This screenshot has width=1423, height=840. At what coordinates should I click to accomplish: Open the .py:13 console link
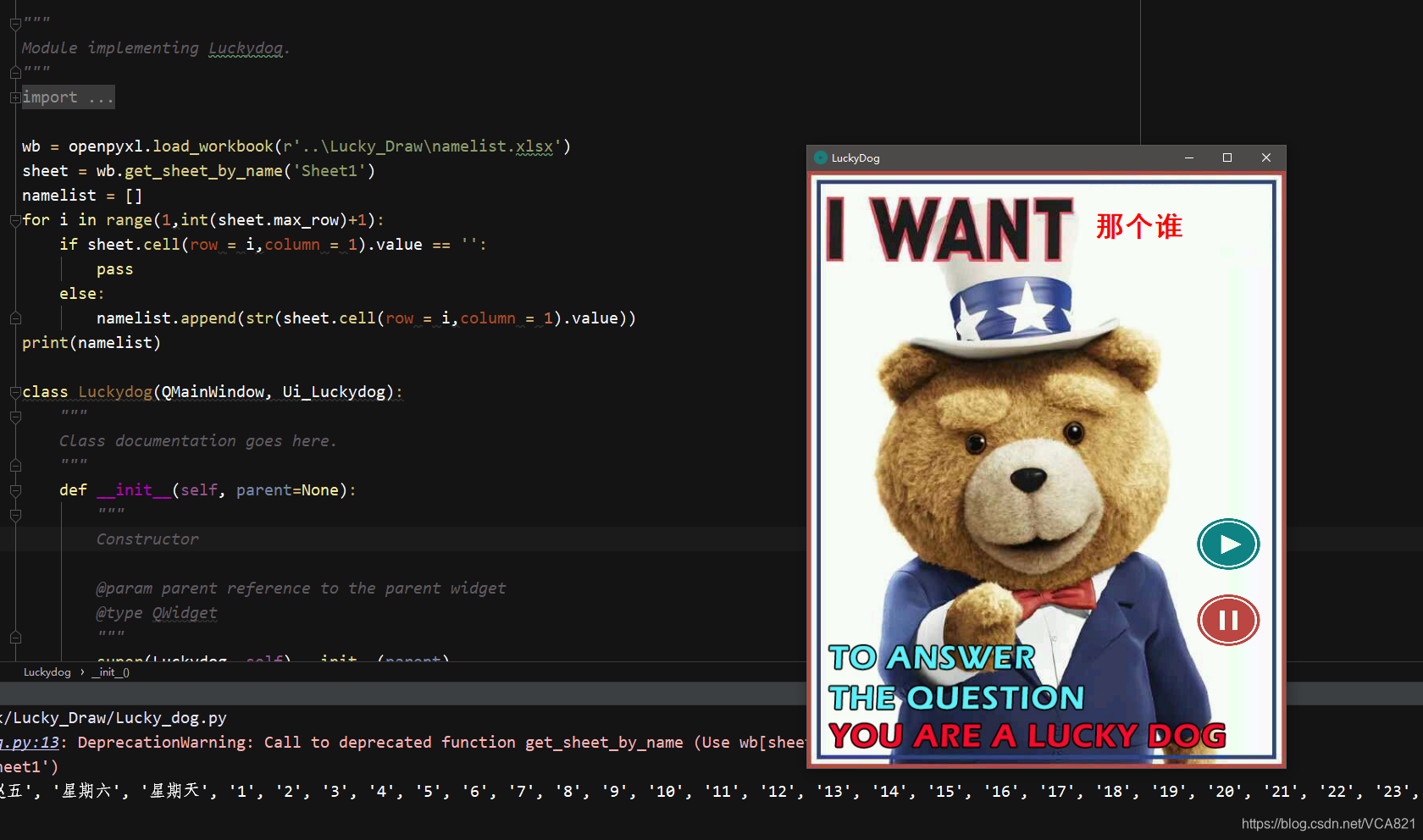pos(30,743)
